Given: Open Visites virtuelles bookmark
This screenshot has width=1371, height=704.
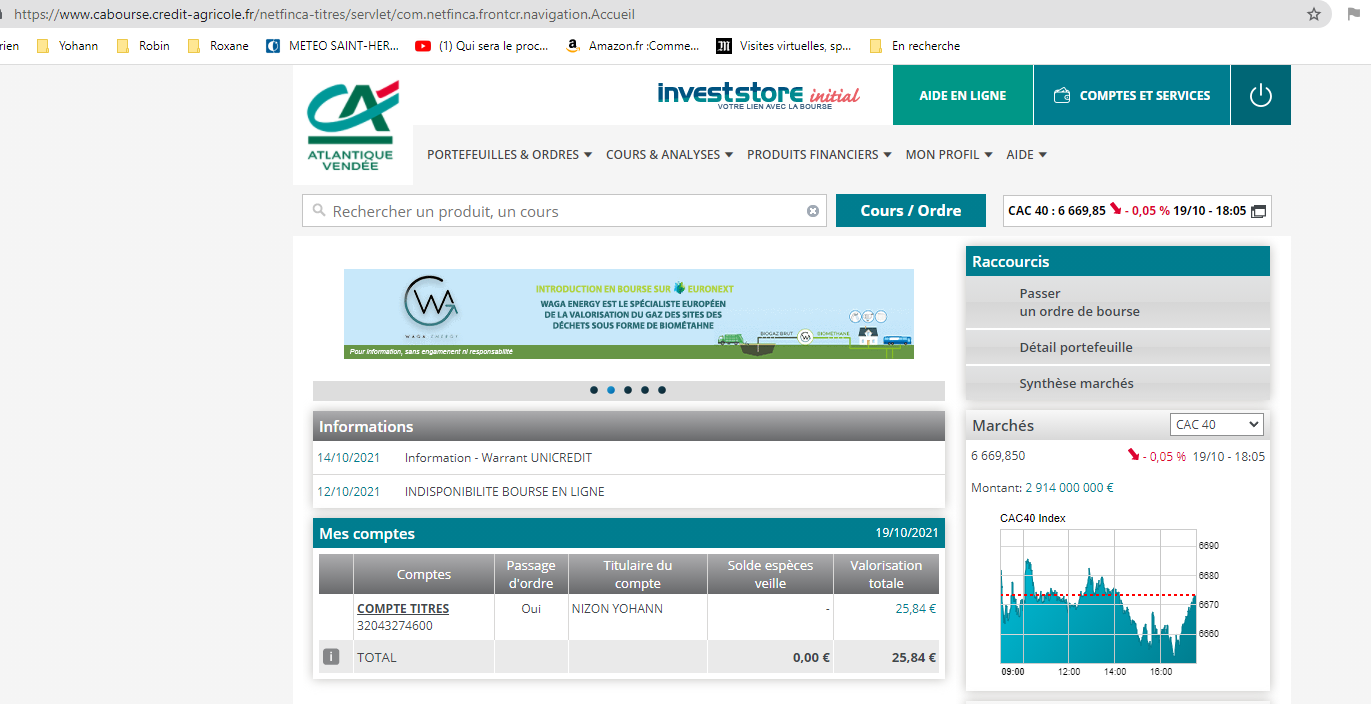Looking at the screenshot, I should pyautogui.click(x=784, y=45).
